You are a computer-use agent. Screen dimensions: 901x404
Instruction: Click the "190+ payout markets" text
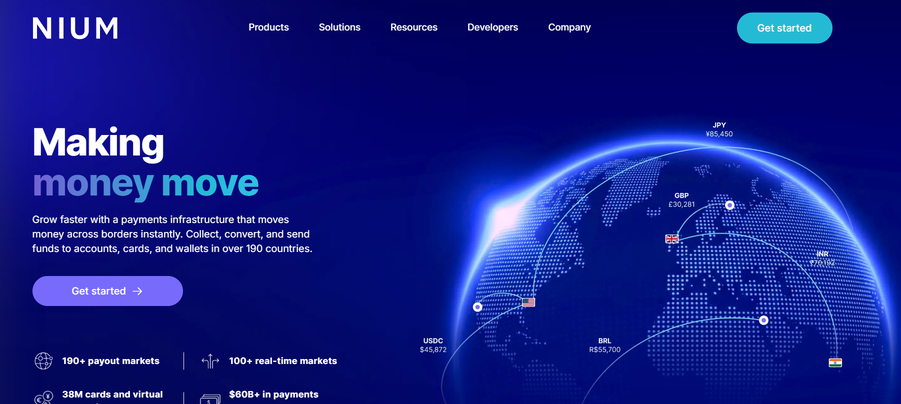pyautogui.click(x=111, y=361)
